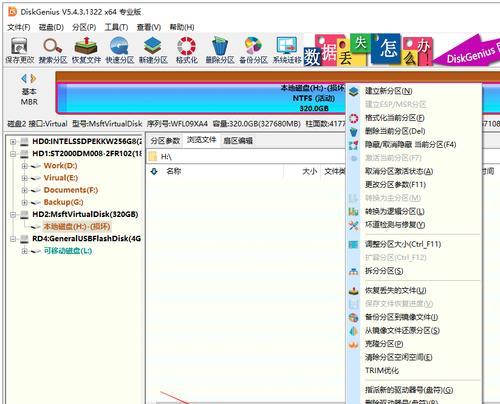This screenshot has height=404, width=500.
Task: Click the 删除分区 toolbar icon
Action: tap(220, 50)
